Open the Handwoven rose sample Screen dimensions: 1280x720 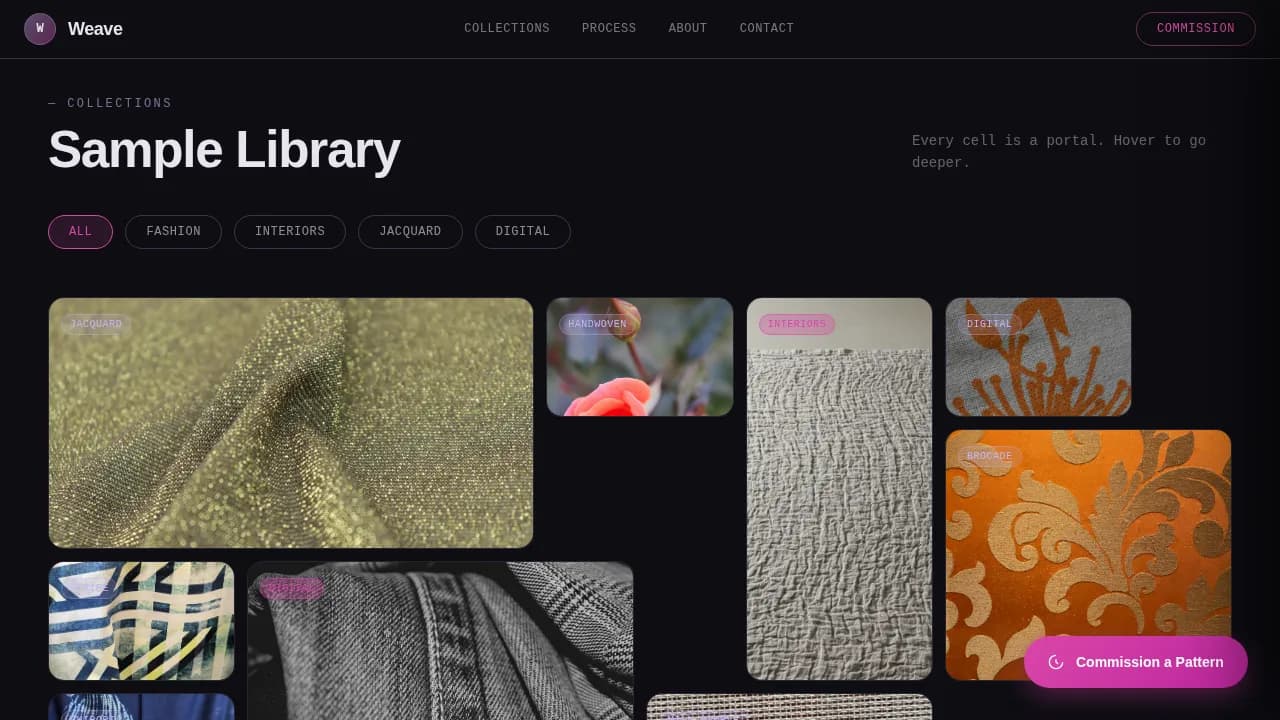pyautogui.click(x=640, y=357)
